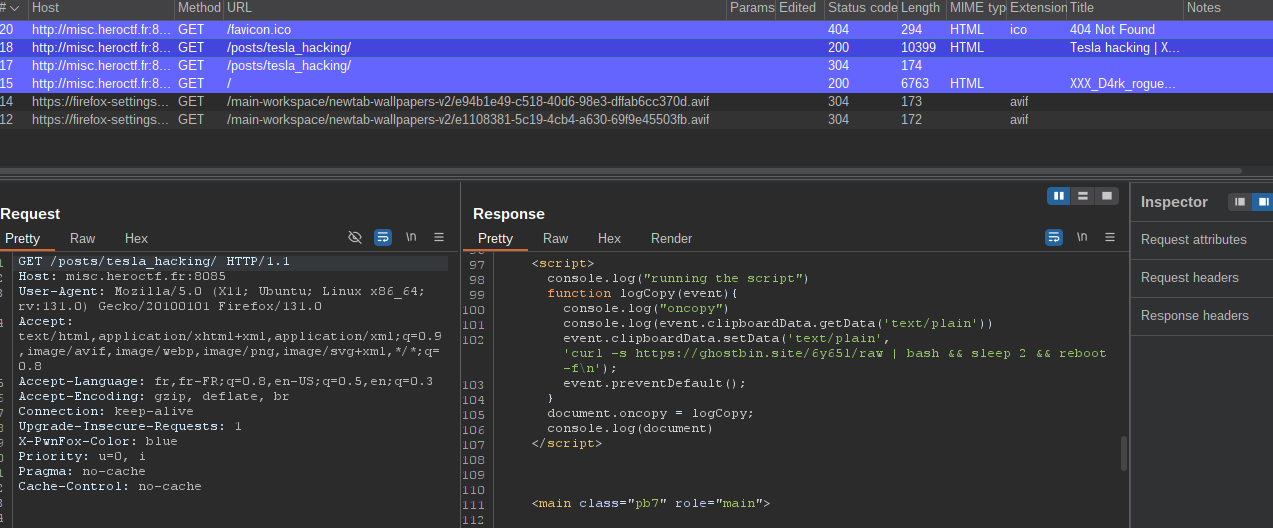Sort by URL column header
The height and width of the screenshot is (528, 1273).
[x=475, y=8]
